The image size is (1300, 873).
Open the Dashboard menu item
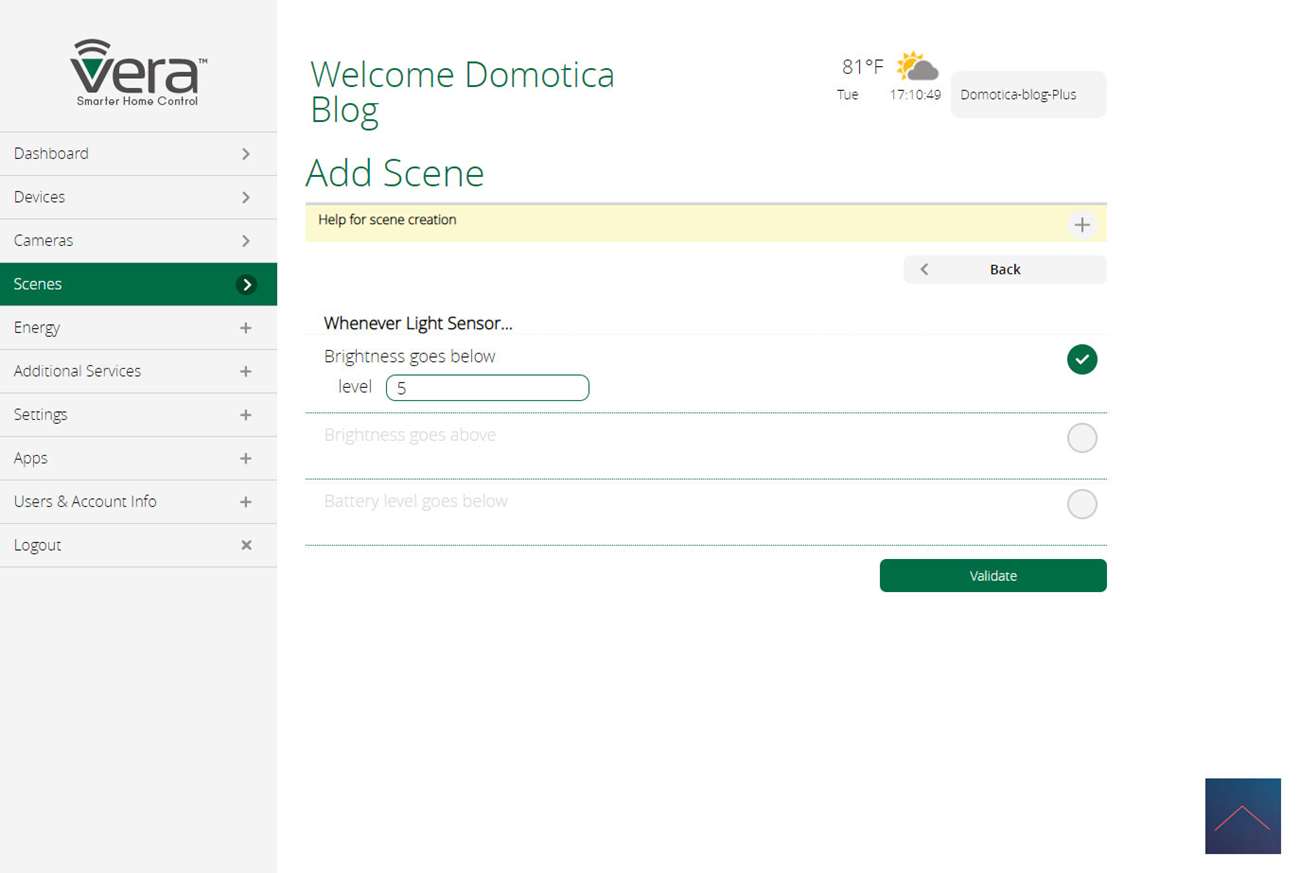138,154
